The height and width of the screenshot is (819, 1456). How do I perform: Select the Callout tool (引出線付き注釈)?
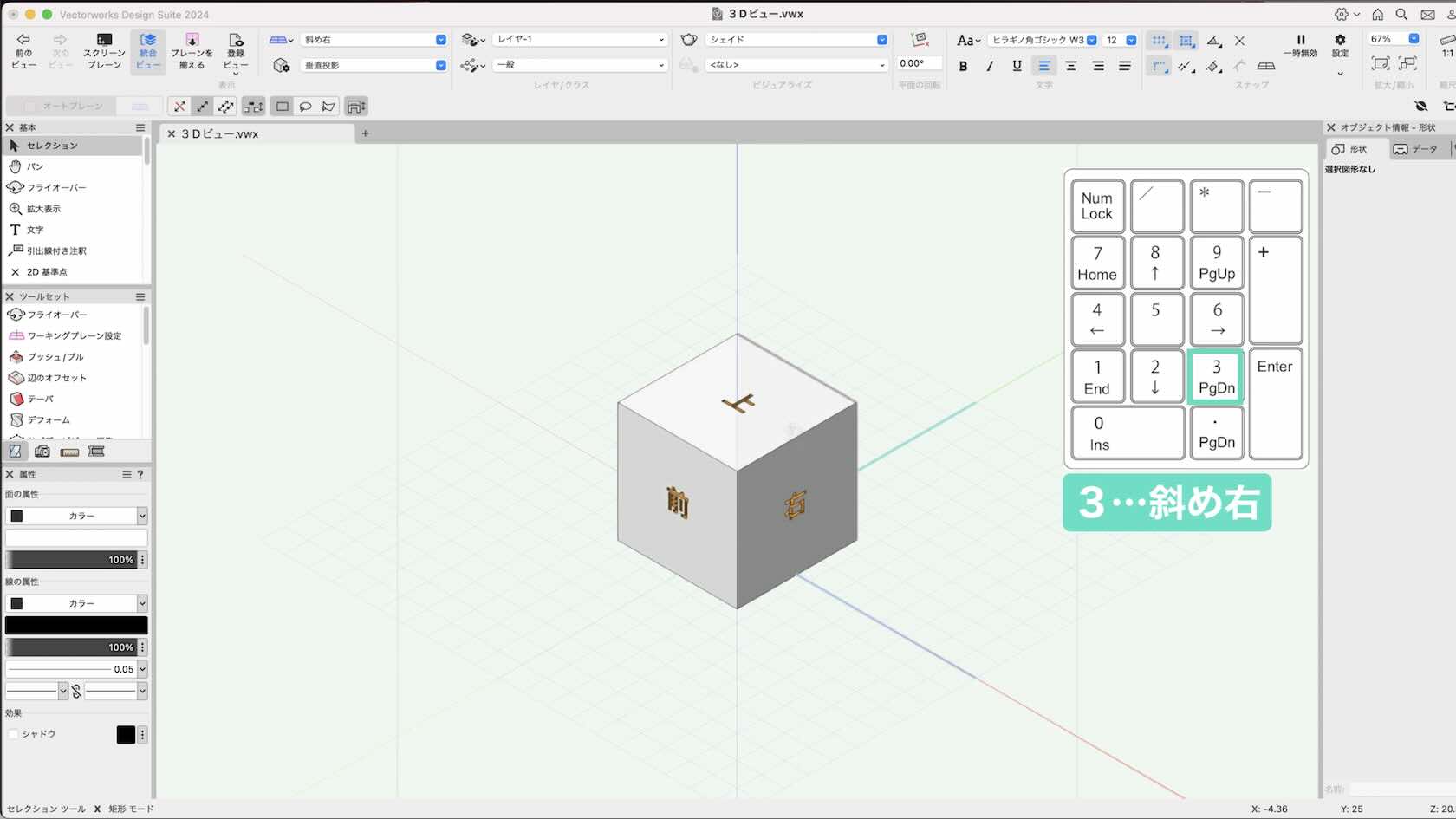[74, 250]
